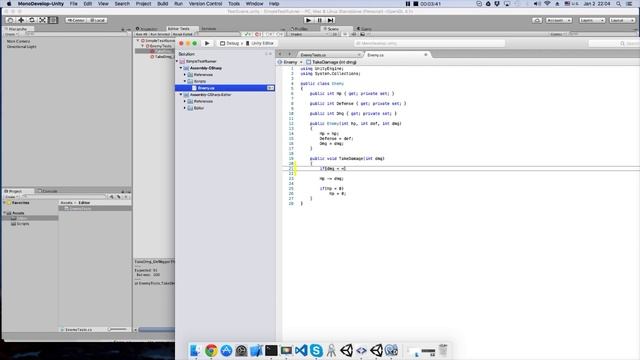640x360 pixels.
Task: Select Main Camera in Hierarchy
Action: (x=18, y=41)
